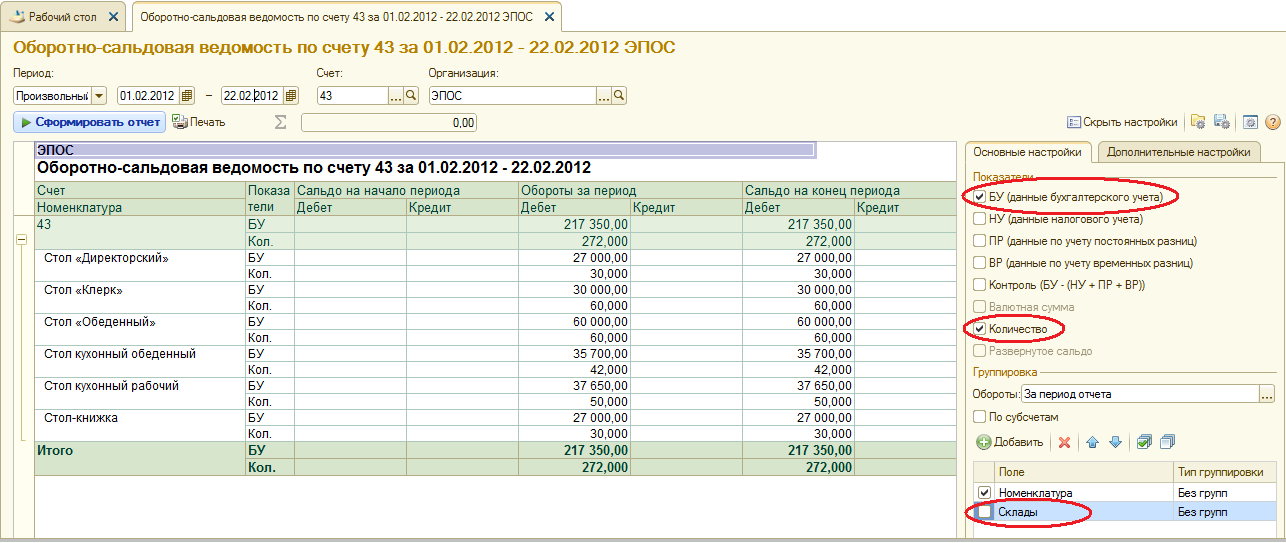The height and width of the screenshot is (543, 1286).
Task: Click the Счет input field
Action: [352, 96]
